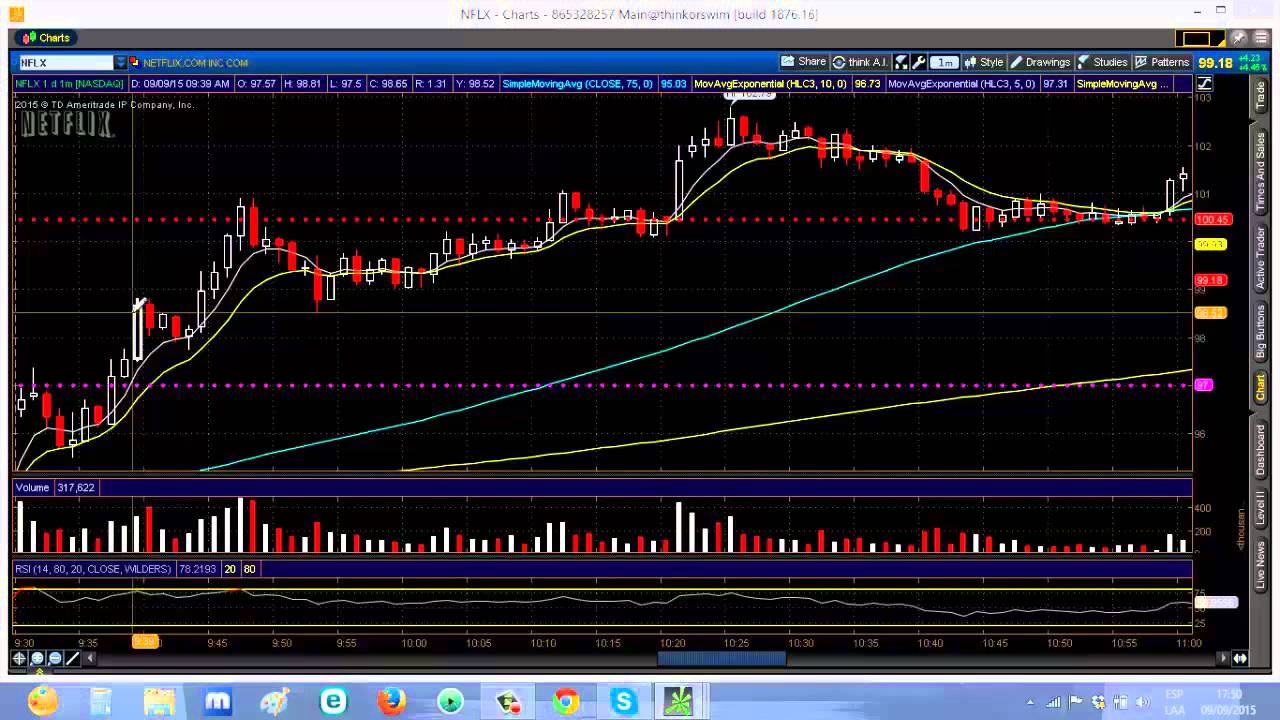Image resolution: width=1280 pixels, height=720 pixels.
Task: Click the last price 99.18 in header
Action: pyautogui.click(x=1214, y=63)
